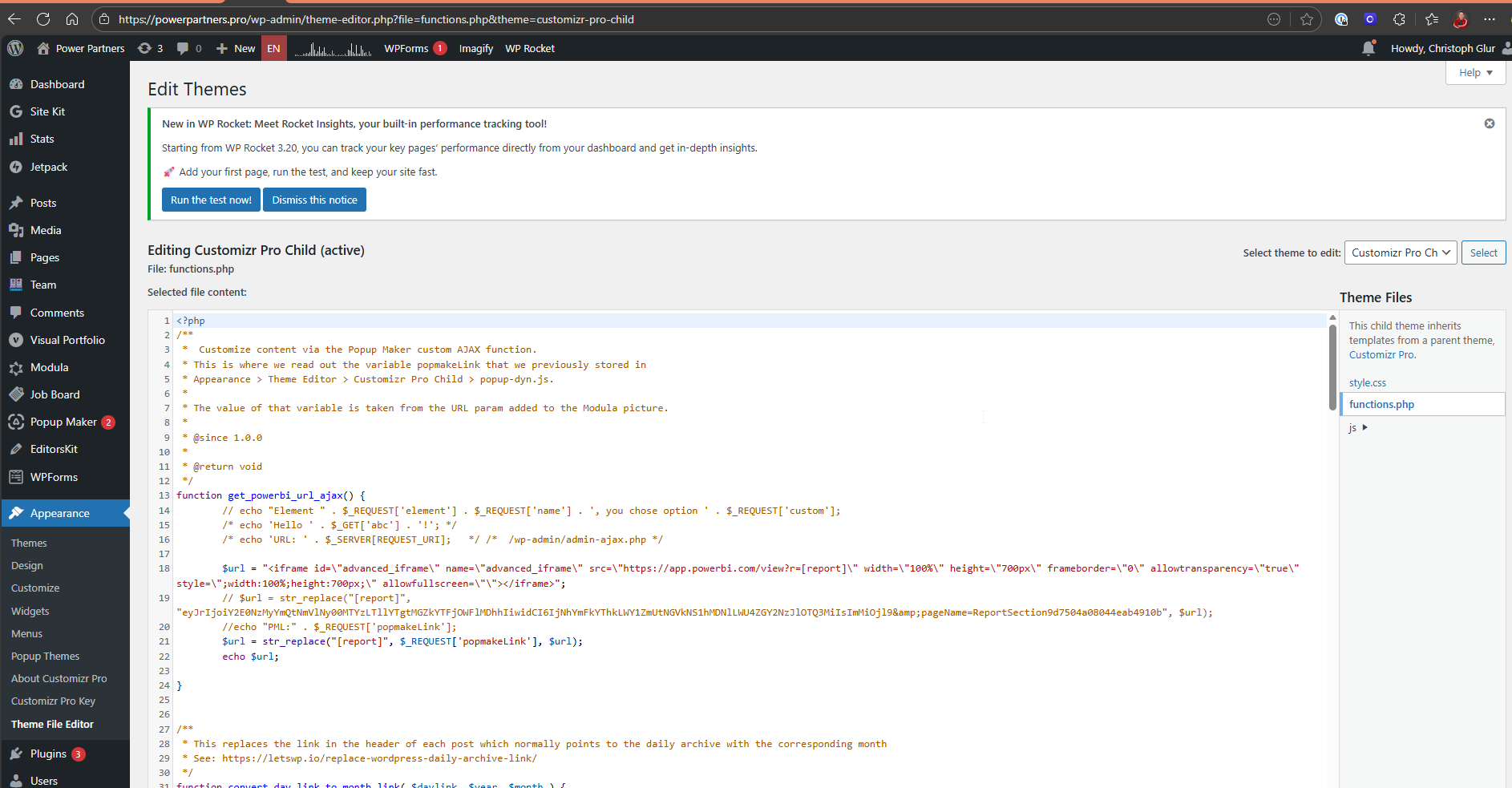Open Pages sidebar item
The height and width of the screenshot is (788, 1512).
(x=65, y=257)
